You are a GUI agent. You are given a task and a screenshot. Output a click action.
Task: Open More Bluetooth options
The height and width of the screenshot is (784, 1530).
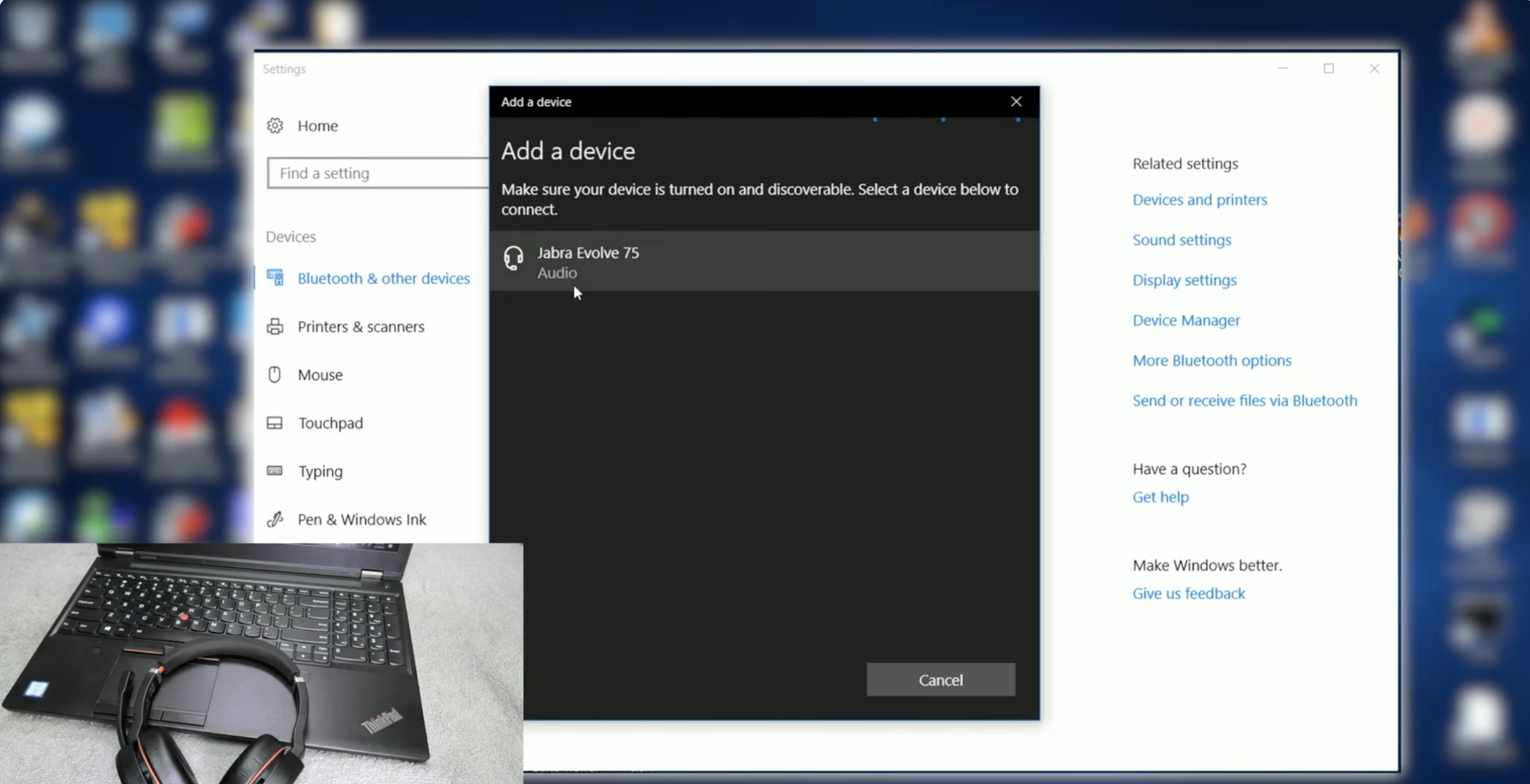(1212, 361)
